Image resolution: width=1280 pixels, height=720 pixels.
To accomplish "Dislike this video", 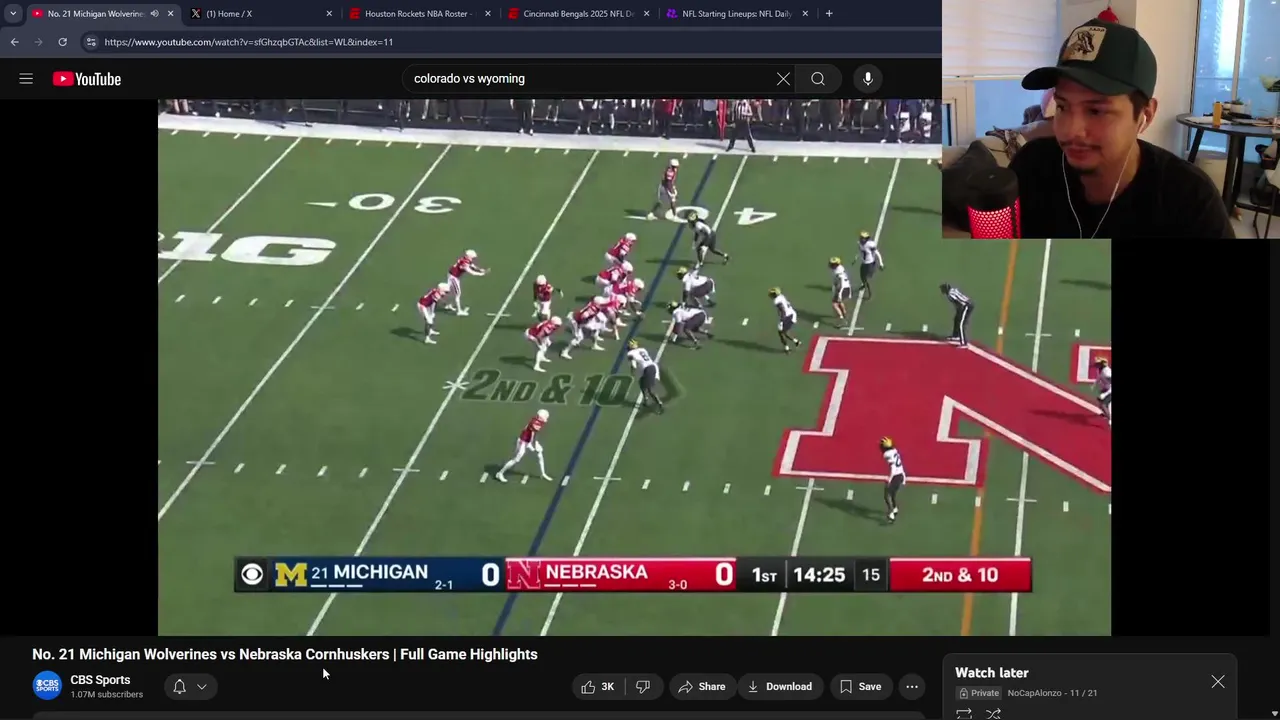I will pyautogui.click(x=643, y=686).
